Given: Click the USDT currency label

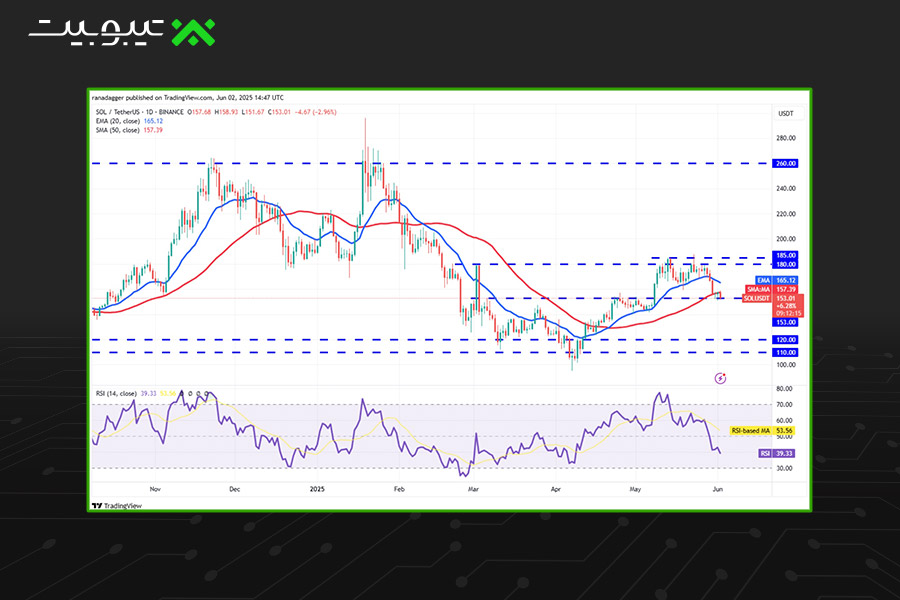Looking at the screenshot, I should (x=786, y=114).
